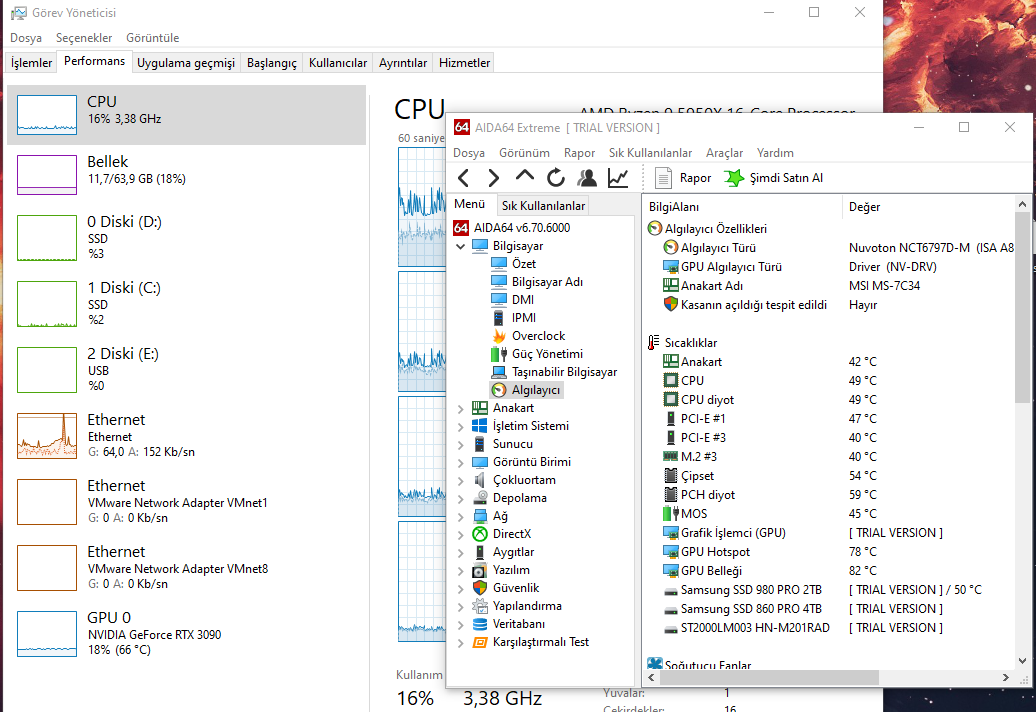1036x712 pixels.
Task: Select the 2 Diski (E:) USB performance item
Action: click(x=186, y=370)
